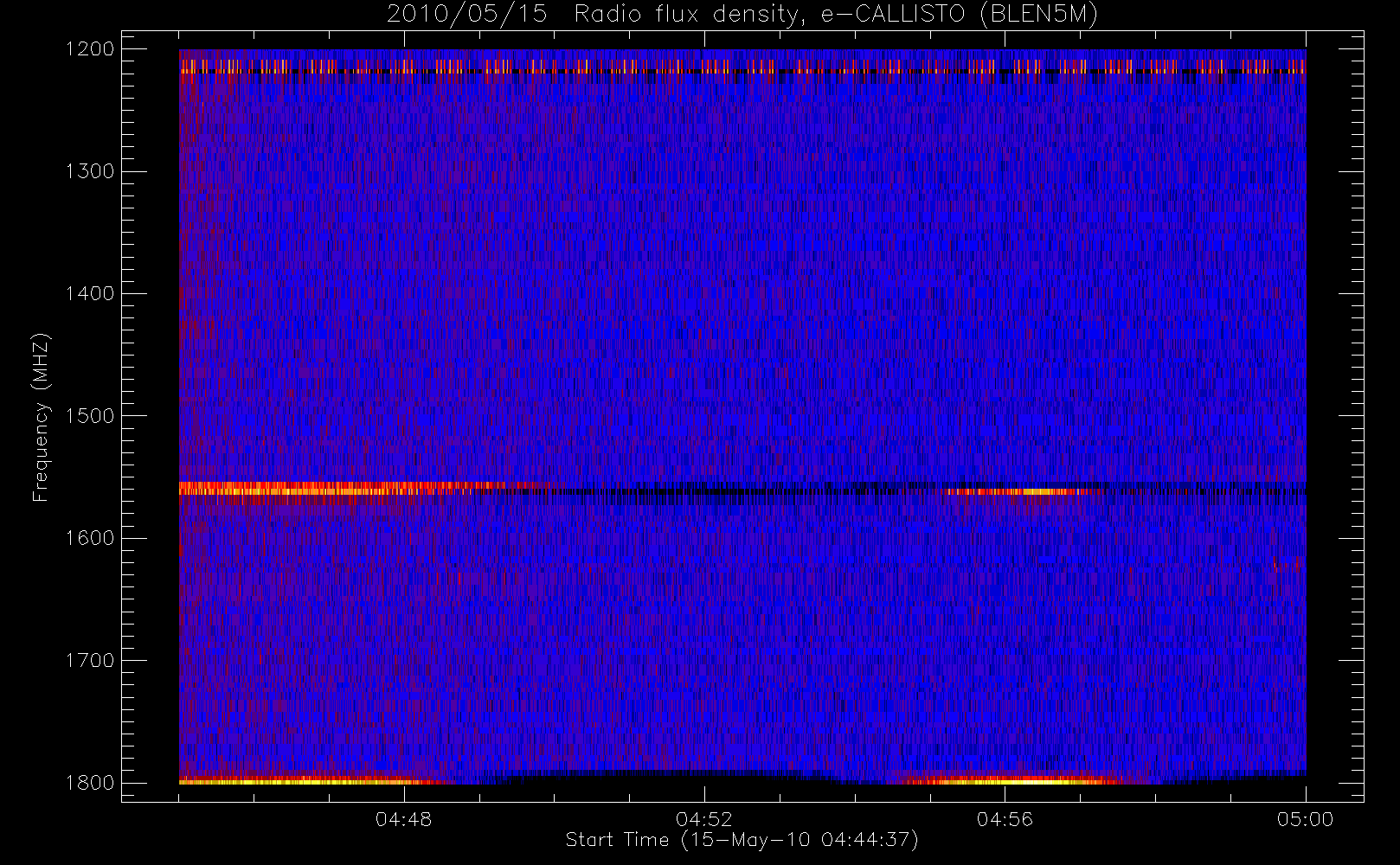
Task: Click the "Frequency (MHZ)" axis label
Action: (x=41, y=417)
